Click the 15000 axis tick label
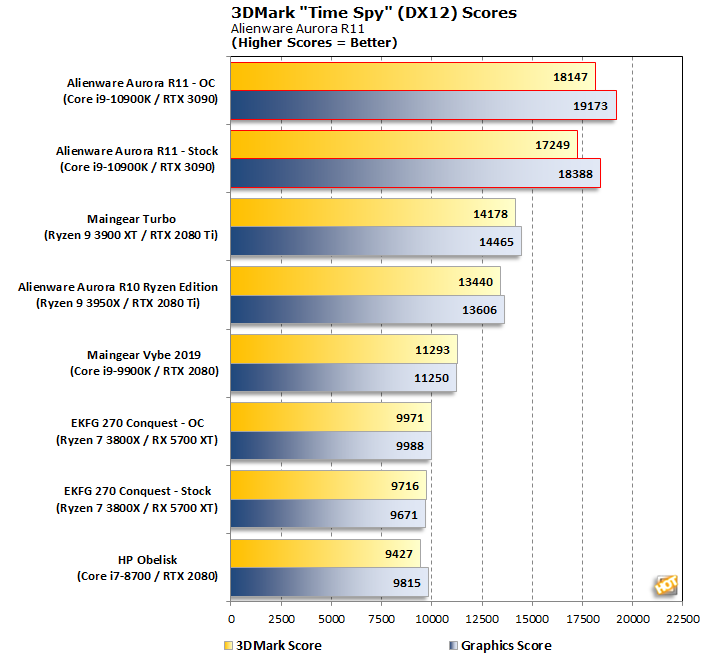 tap(532, 619)
